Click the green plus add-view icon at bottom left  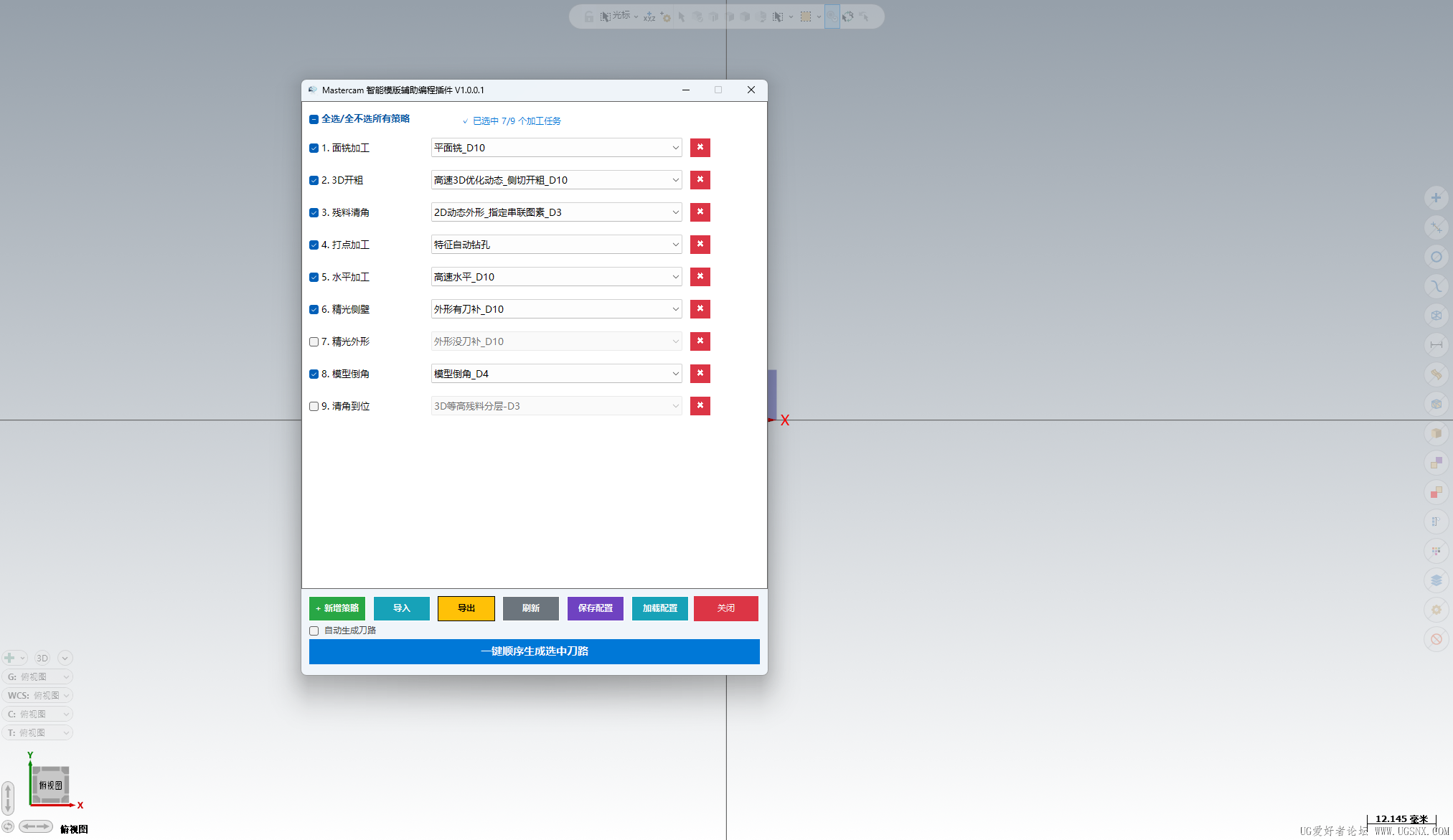tap(9, 658)
